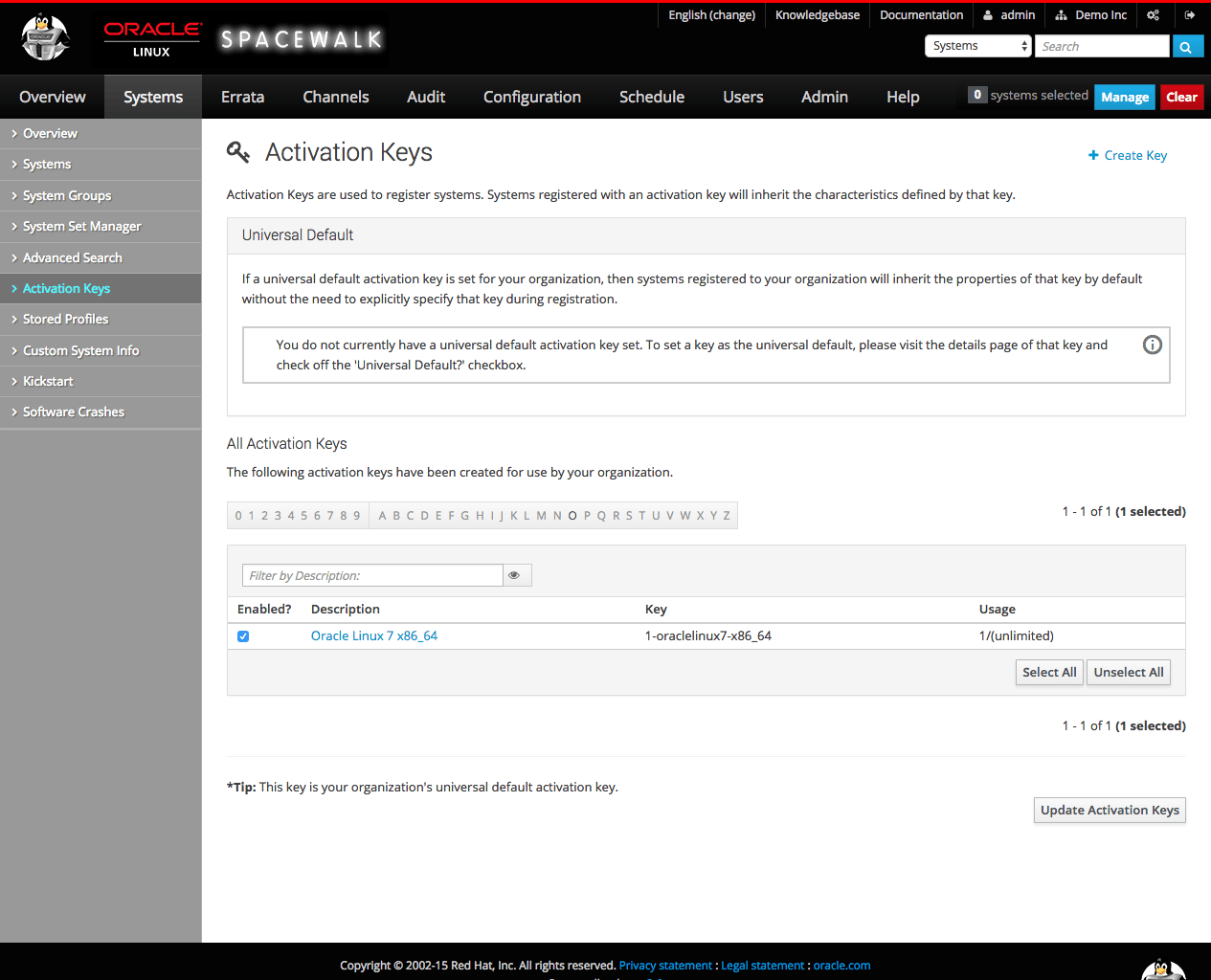Expand Stored Profiles sidebar item

tap(101, 319)
